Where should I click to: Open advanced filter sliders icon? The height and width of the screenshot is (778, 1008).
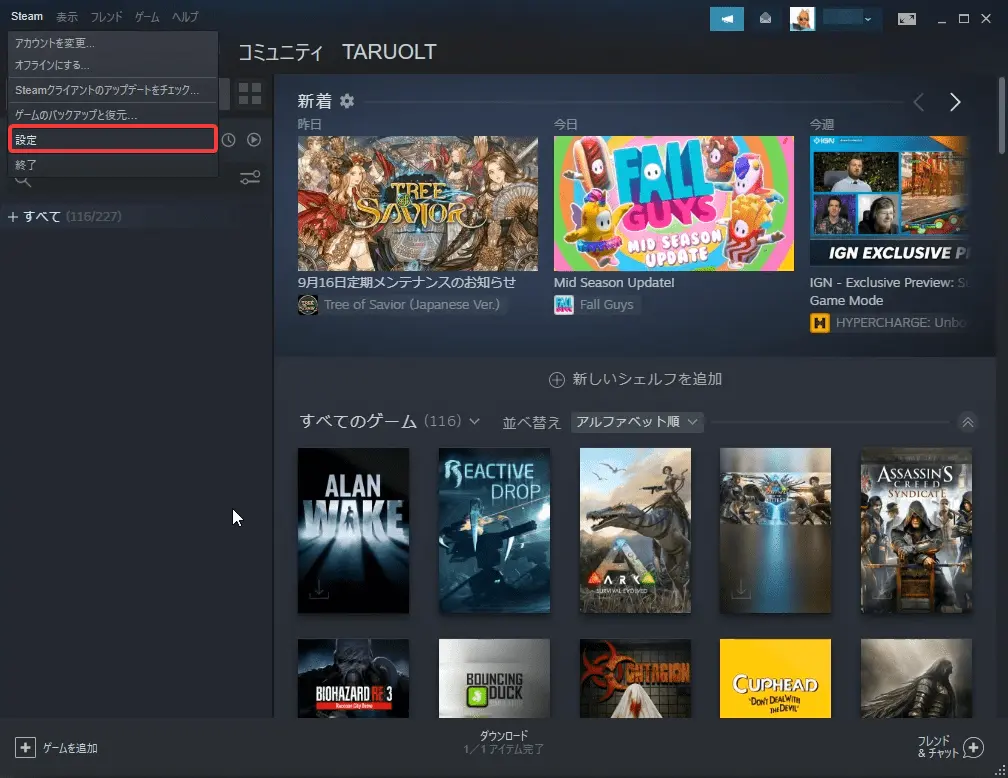coord(250,177)
